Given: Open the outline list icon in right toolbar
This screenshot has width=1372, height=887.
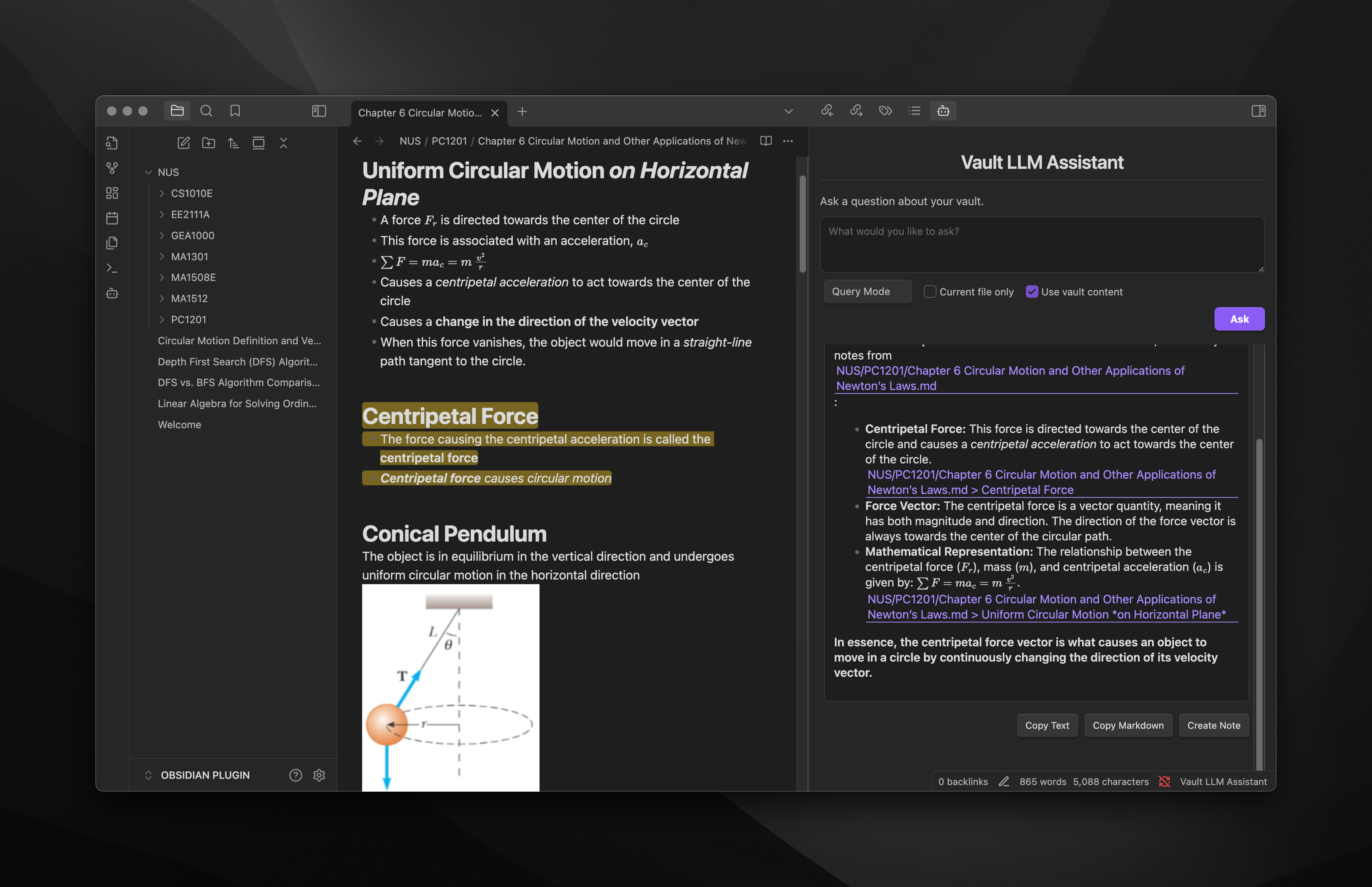Looking at the screenshot, I should (x=914, y=111).
